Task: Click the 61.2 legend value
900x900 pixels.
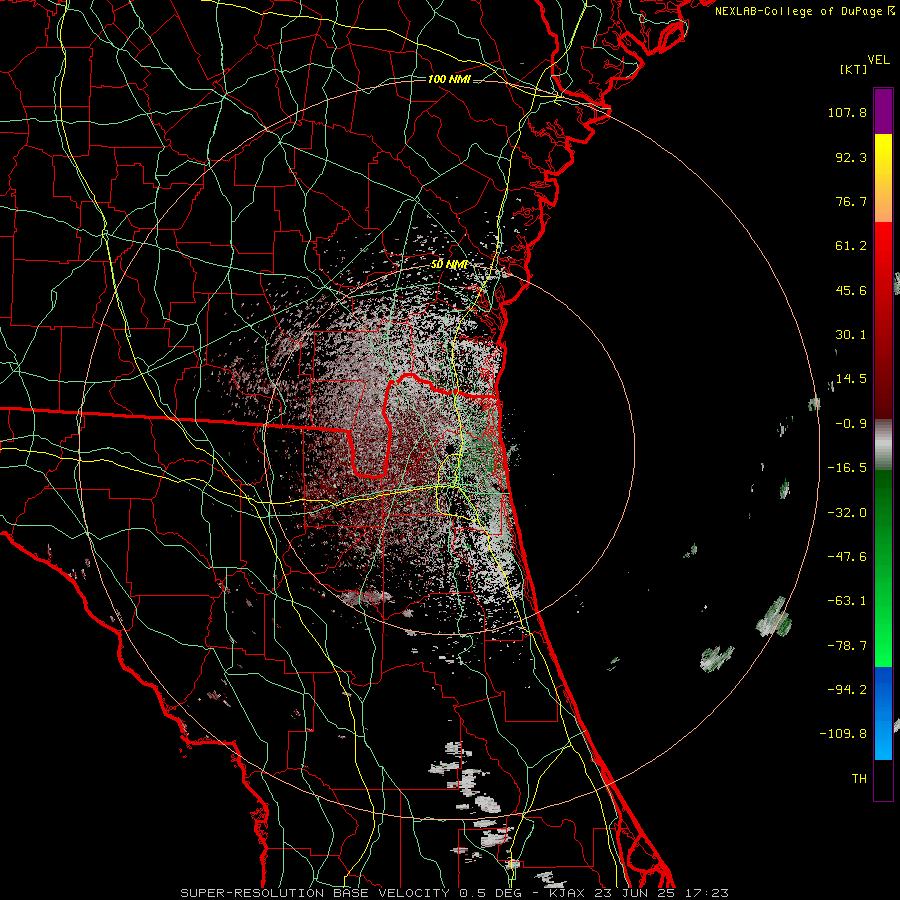Action: pyautogui.click(x=851, y=246)
